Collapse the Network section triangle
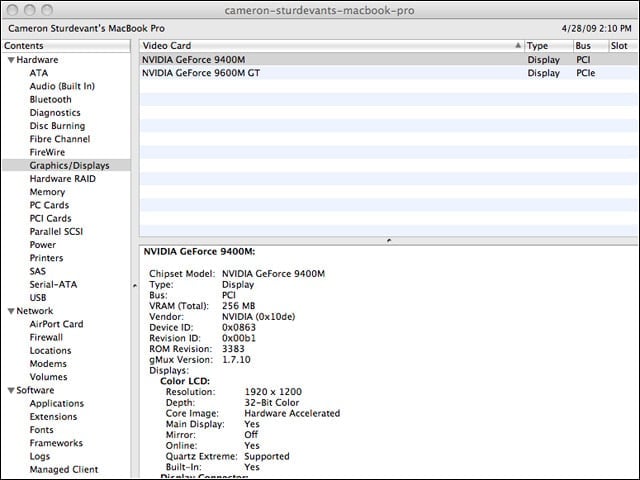The image size is (640, 480). coord(11,311)
